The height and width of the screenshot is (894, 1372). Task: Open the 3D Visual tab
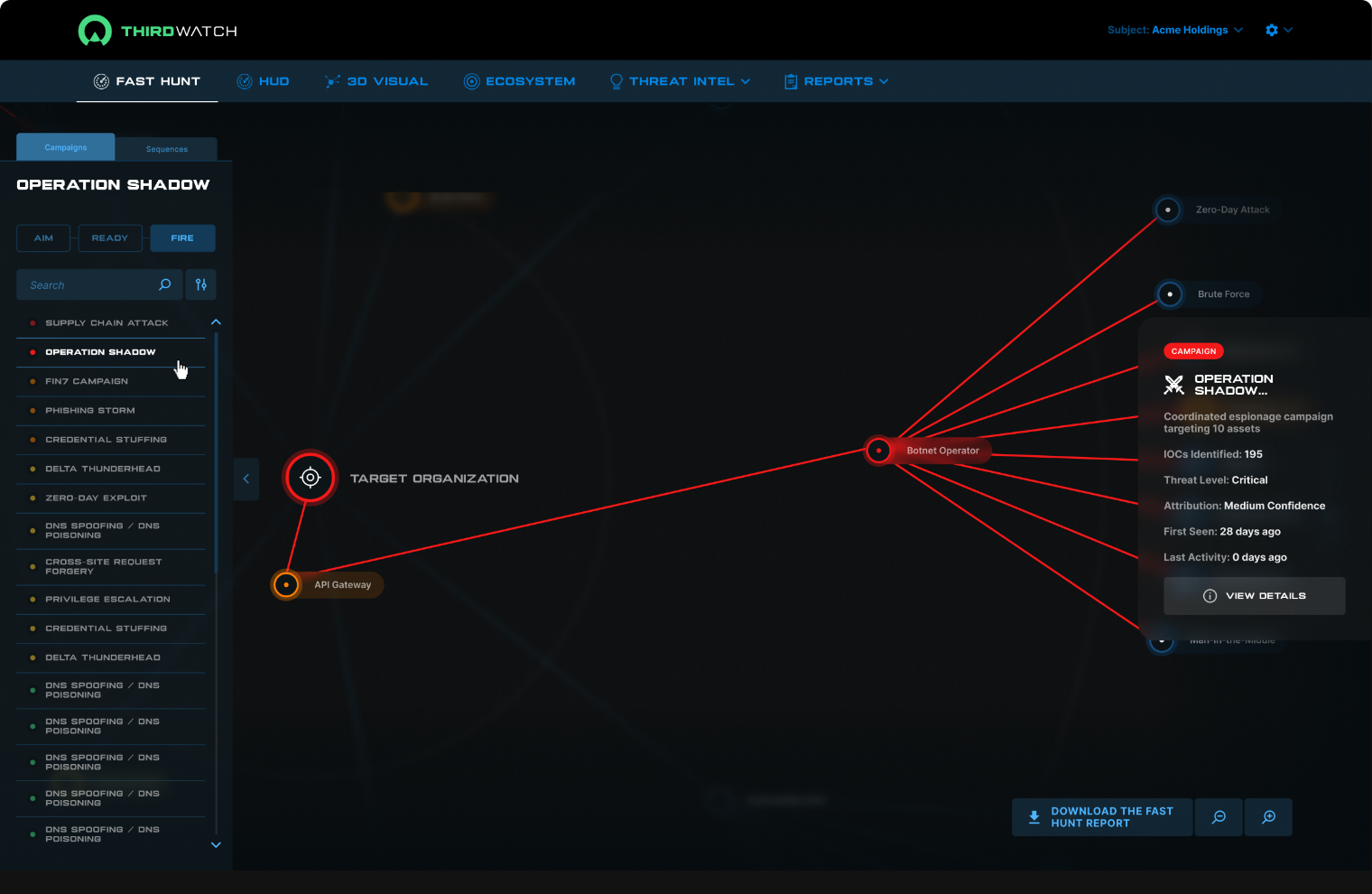point(376,81)
